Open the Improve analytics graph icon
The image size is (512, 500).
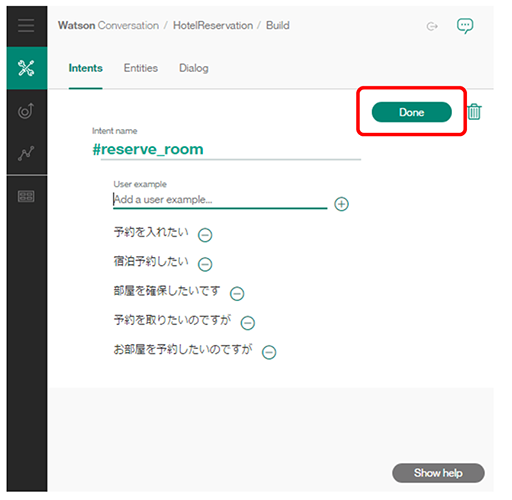26,153
